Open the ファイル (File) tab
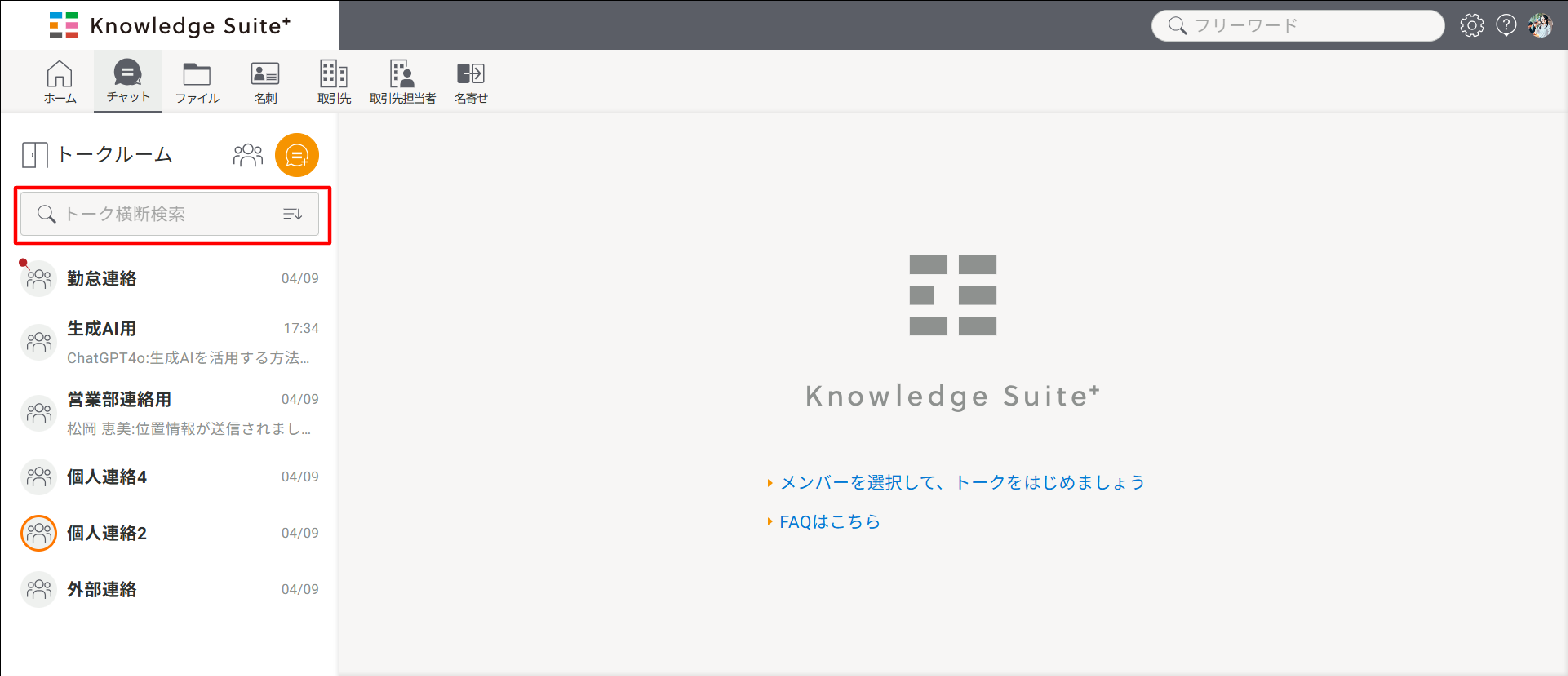This screenshot has width=1568, height=676. pyautogui.click(x=197, y=82)
